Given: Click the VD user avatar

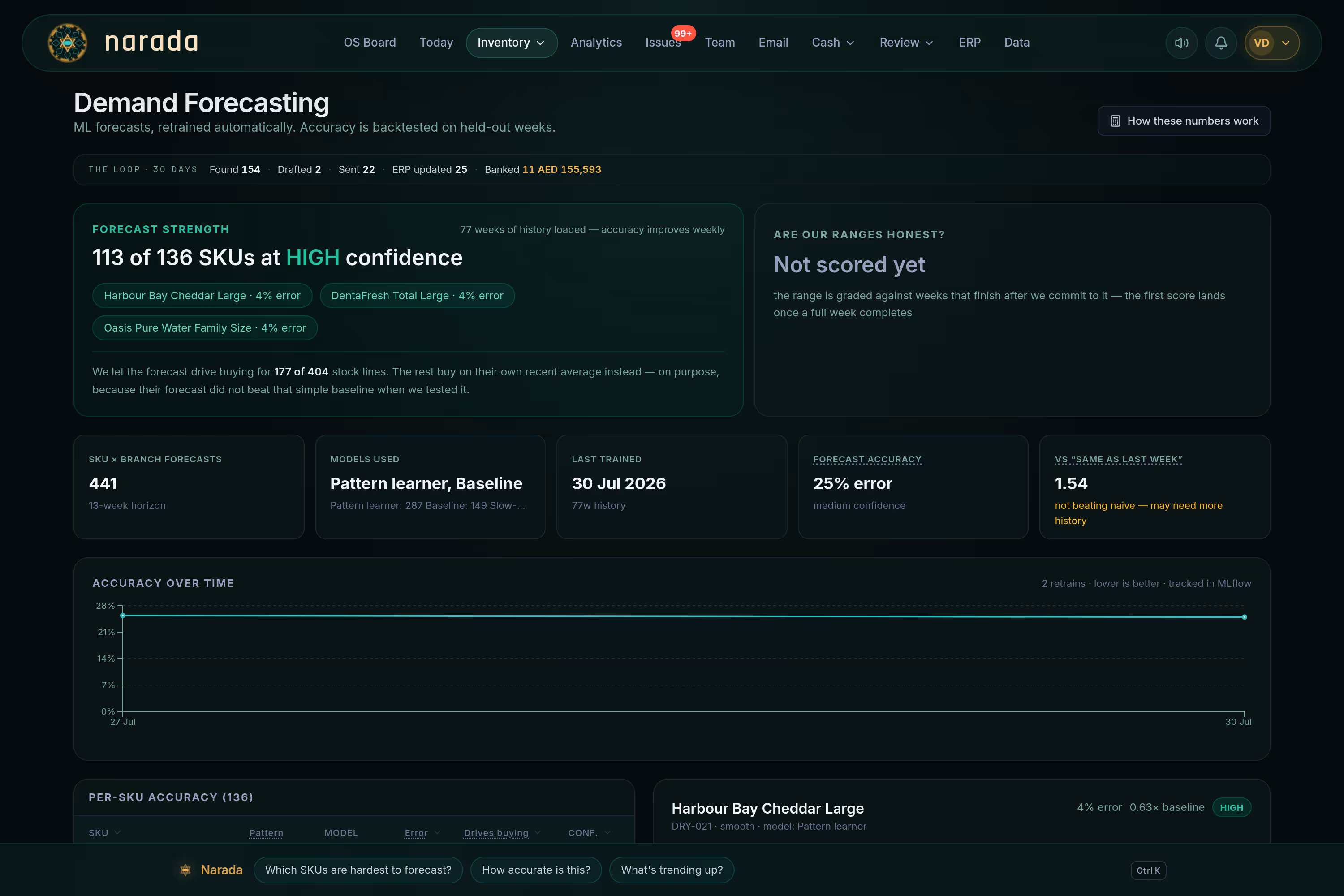Looking at the screenshot, I should (1261, 43).
